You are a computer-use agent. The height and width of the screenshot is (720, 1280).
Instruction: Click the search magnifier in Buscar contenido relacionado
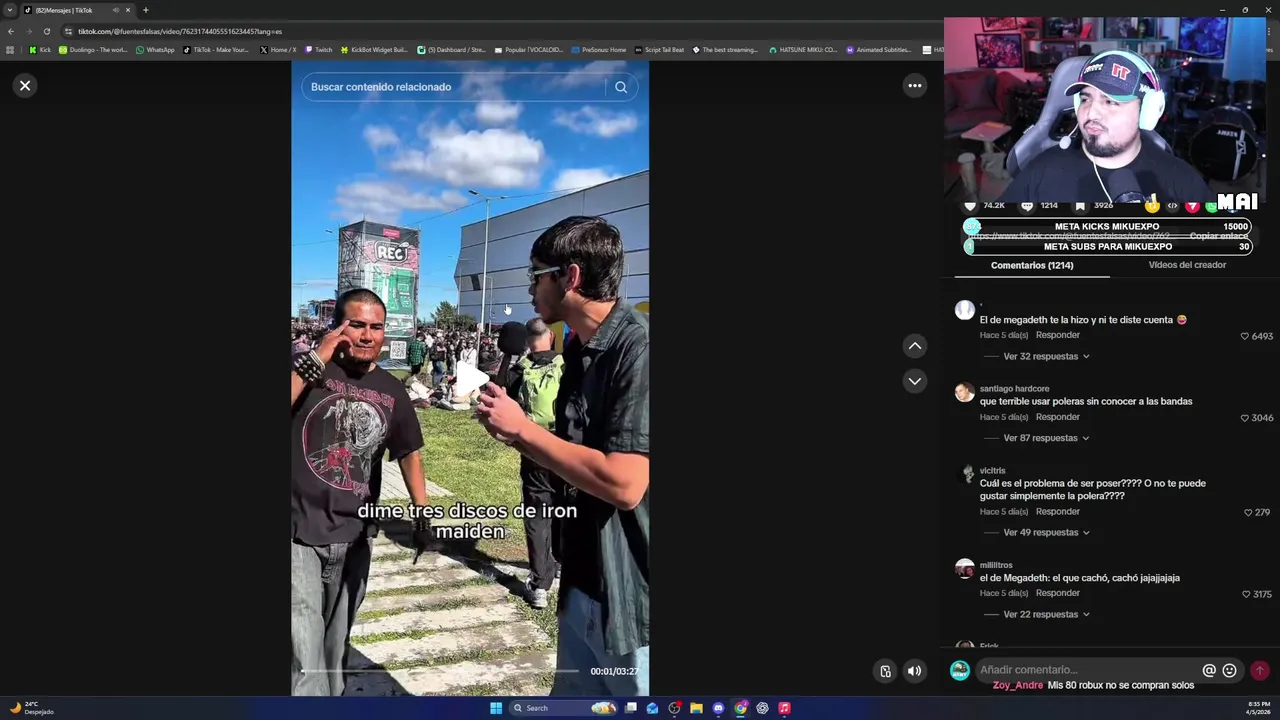click(621, 87)
